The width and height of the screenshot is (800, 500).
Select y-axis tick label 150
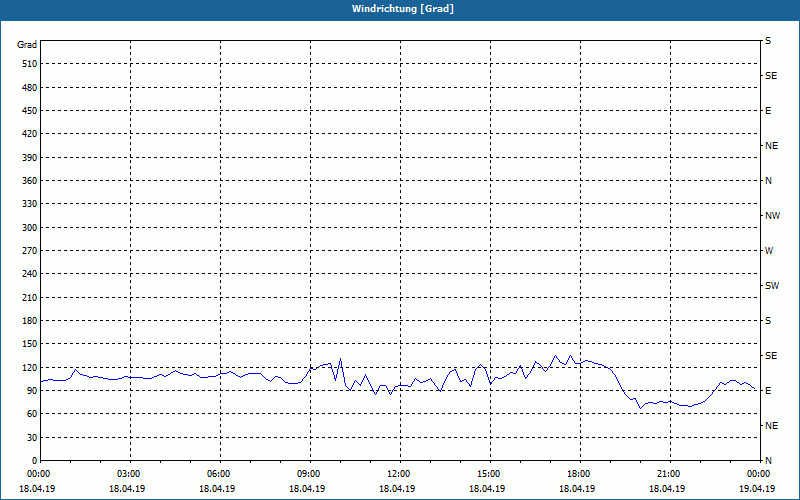tap(30, 344)
